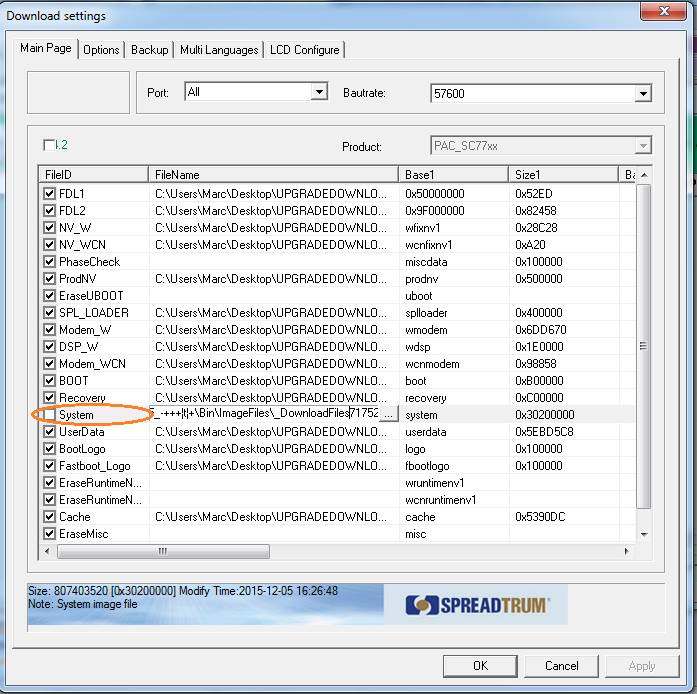Click the userdata base cell

point(425,432)
